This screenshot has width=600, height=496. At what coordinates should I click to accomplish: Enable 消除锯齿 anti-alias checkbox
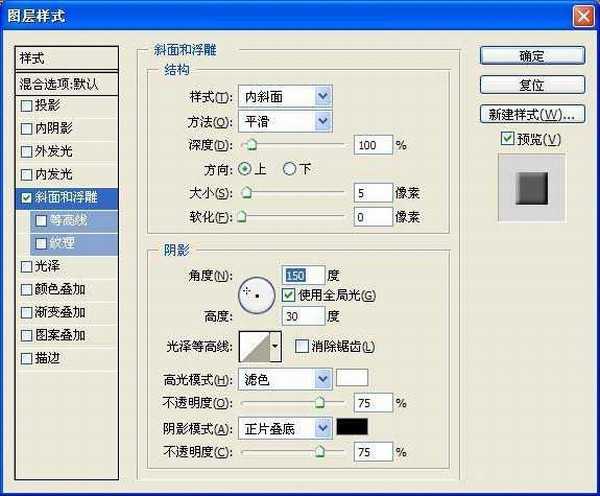pyautogui.click(x=302, y=347)
